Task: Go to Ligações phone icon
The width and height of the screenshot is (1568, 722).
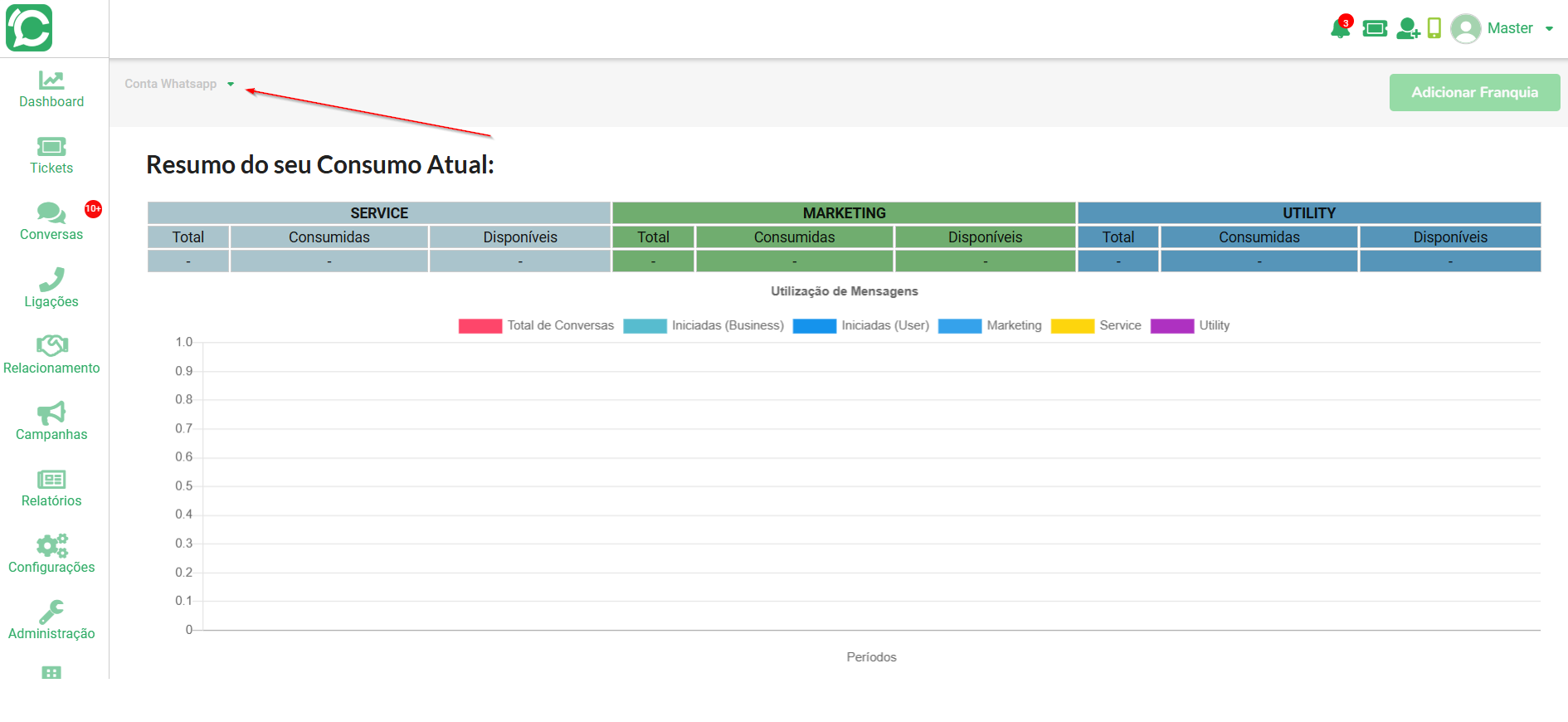Action: pos(51,279)
